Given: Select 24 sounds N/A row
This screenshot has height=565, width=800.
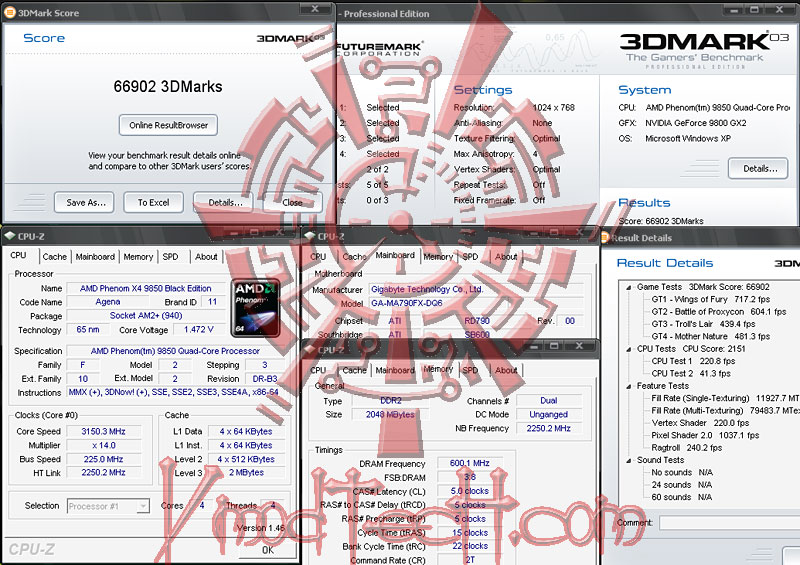Looking at the screenshot, I should point(682,485).
